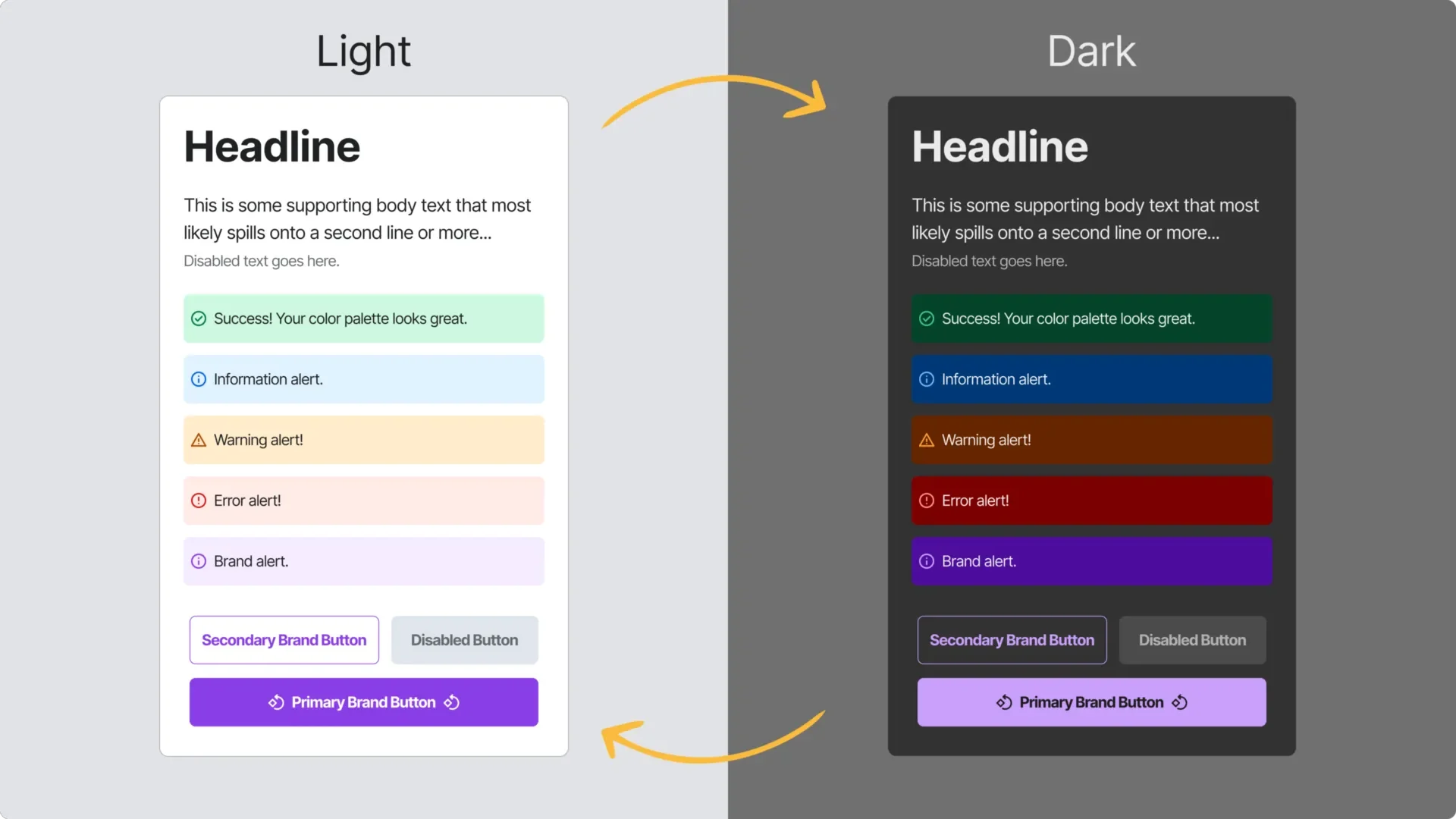Image resolution: width=1456 pixels, height=819 pixels.
Task: Click the dark lavender Primary Brand Button label
Action: [x=1091, y=702]
